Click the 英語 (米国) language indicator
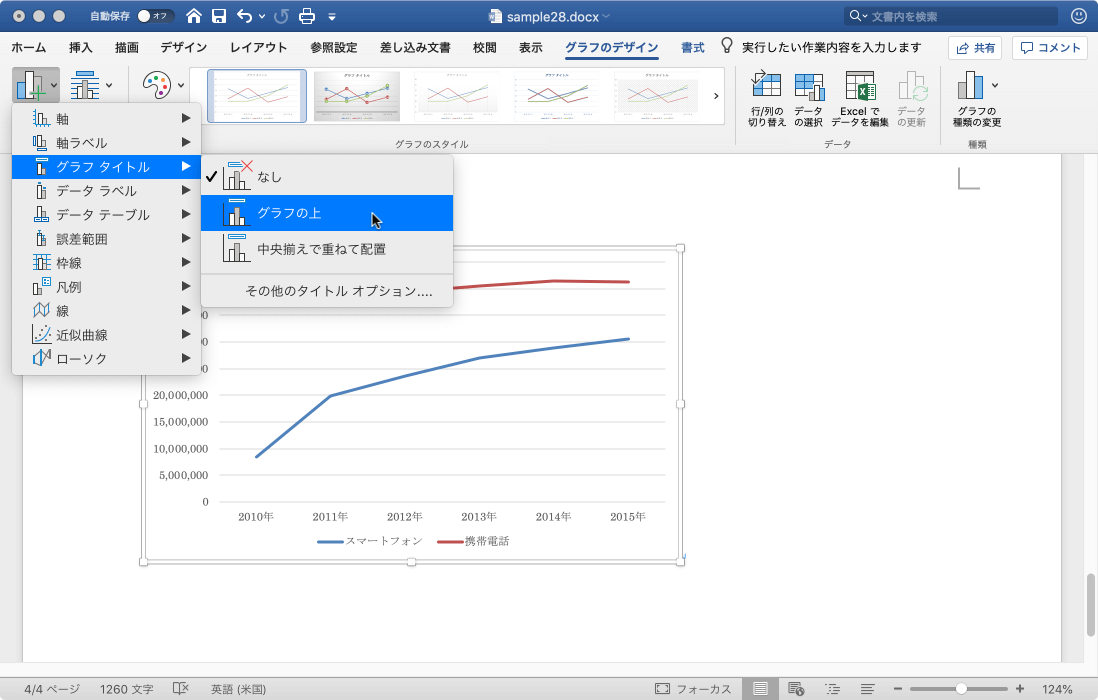This screenshot has height=700, width=1098. 239,689
